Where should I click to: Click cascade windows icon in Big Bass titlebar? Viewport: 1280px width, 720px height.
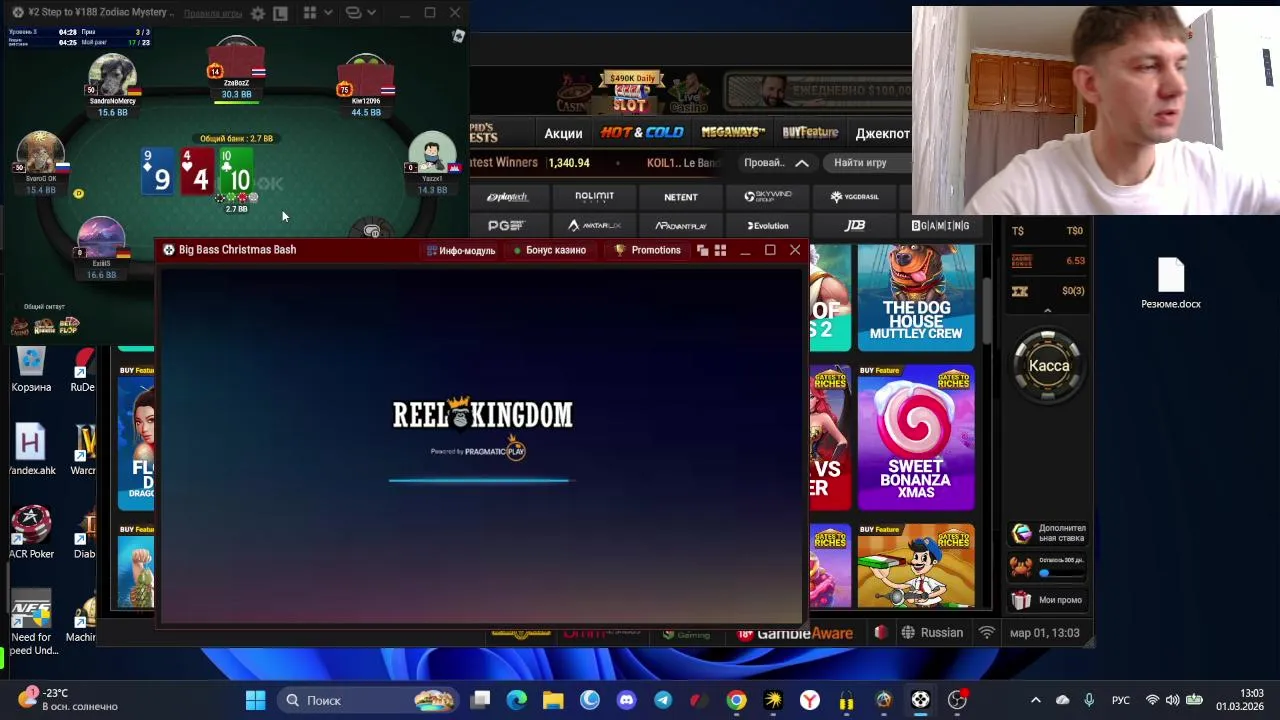tap(702, 250)
